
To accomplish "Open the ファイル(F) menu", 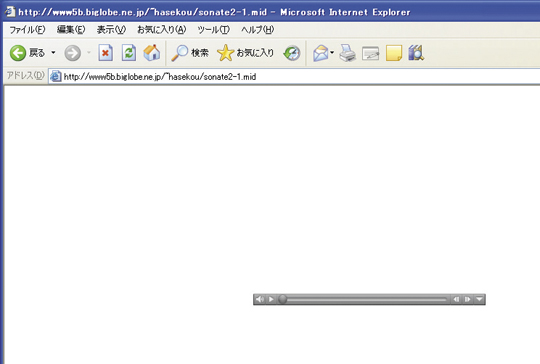I will click(27, 30).
